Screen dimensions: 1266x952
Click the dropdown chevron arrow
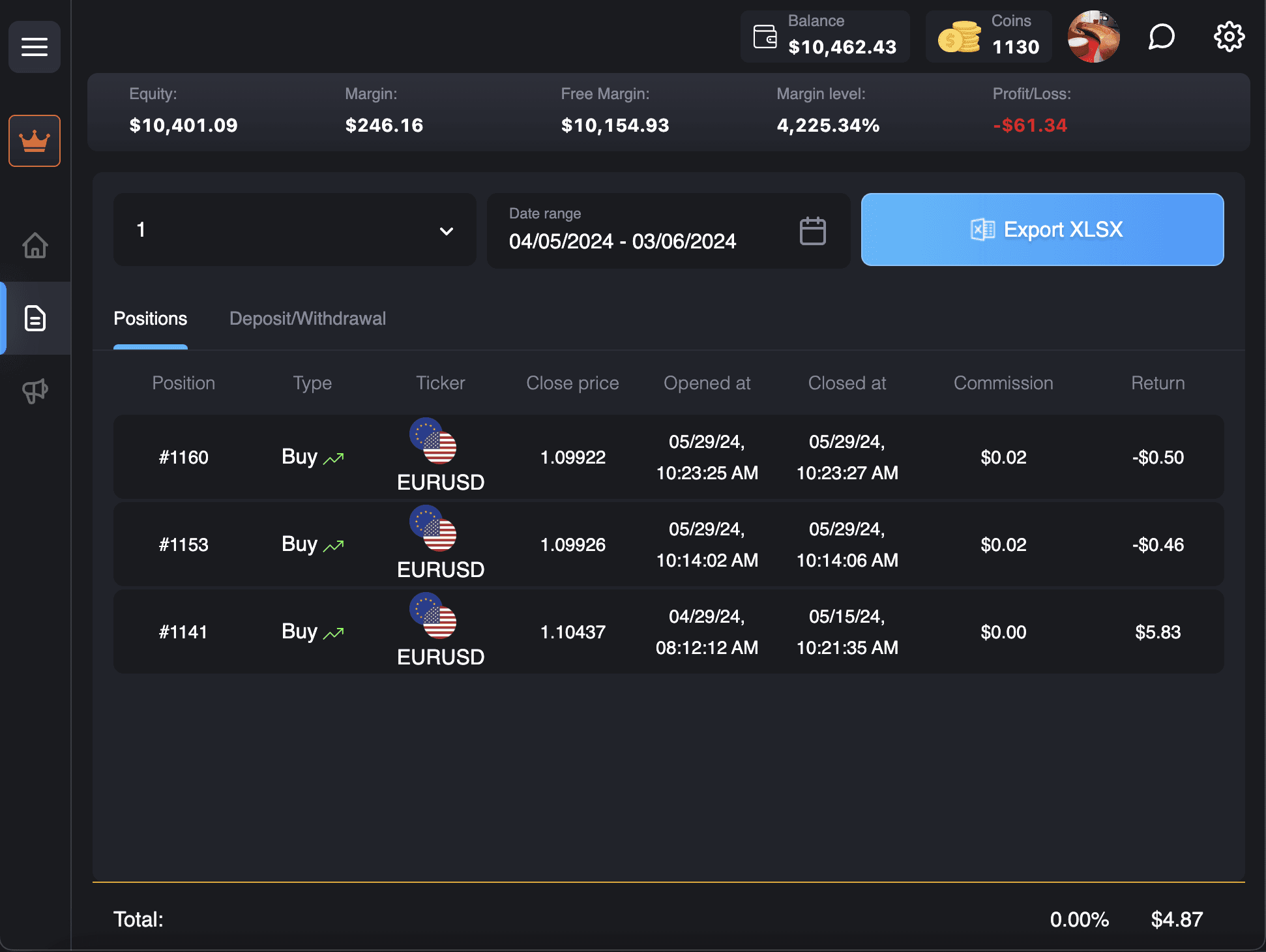447,231
